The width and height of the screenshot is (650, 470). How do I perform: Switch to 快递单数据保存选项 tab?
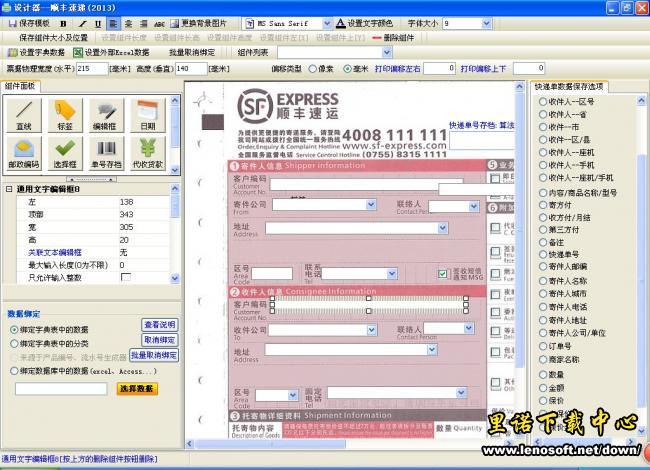[568, 87]
